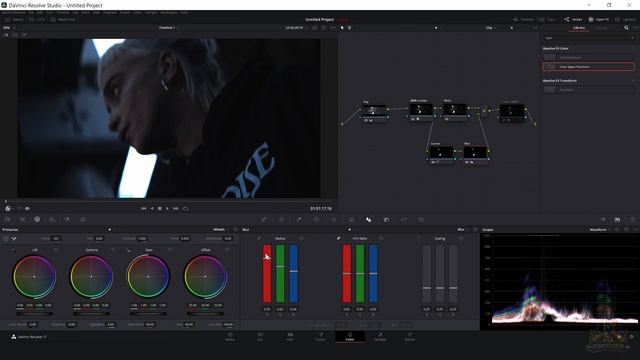Select the hand pan tool in node editor
This screenshot has width=640, height=360.
point(349,28)
